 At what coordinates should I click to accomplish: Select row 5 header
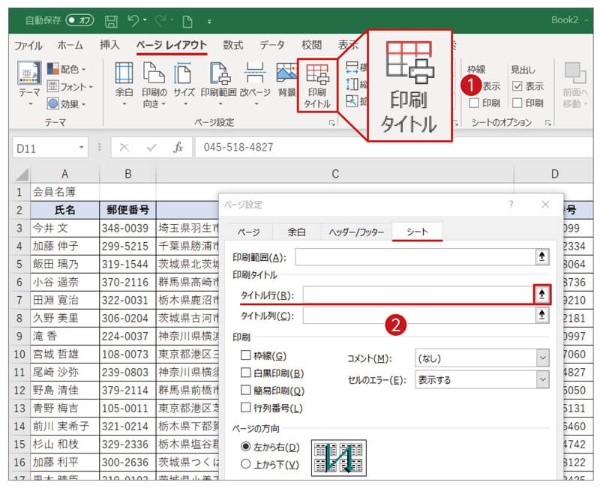(19, 264)
